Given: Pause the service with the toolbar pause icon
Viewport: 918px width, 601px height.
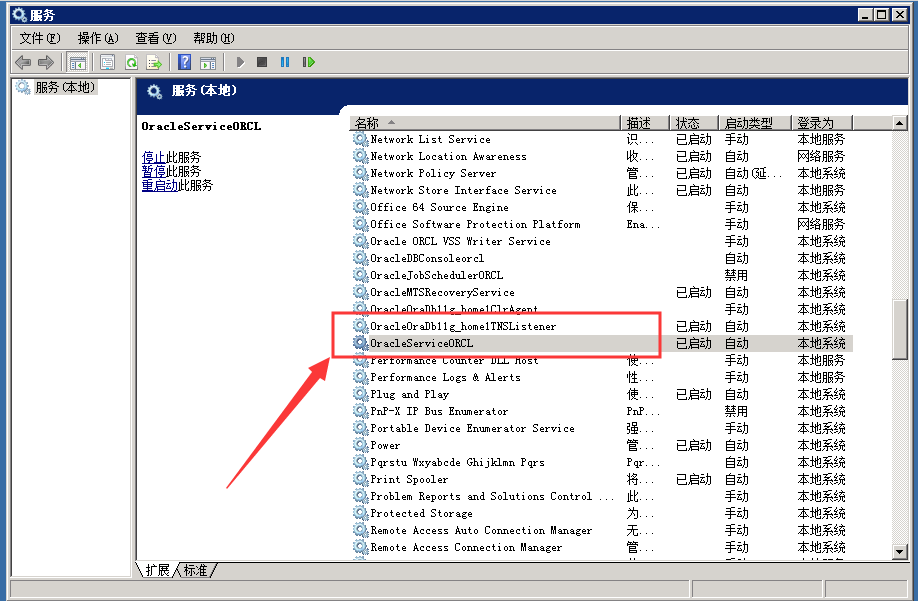Looking at the screenshot, I should (285, 62).
